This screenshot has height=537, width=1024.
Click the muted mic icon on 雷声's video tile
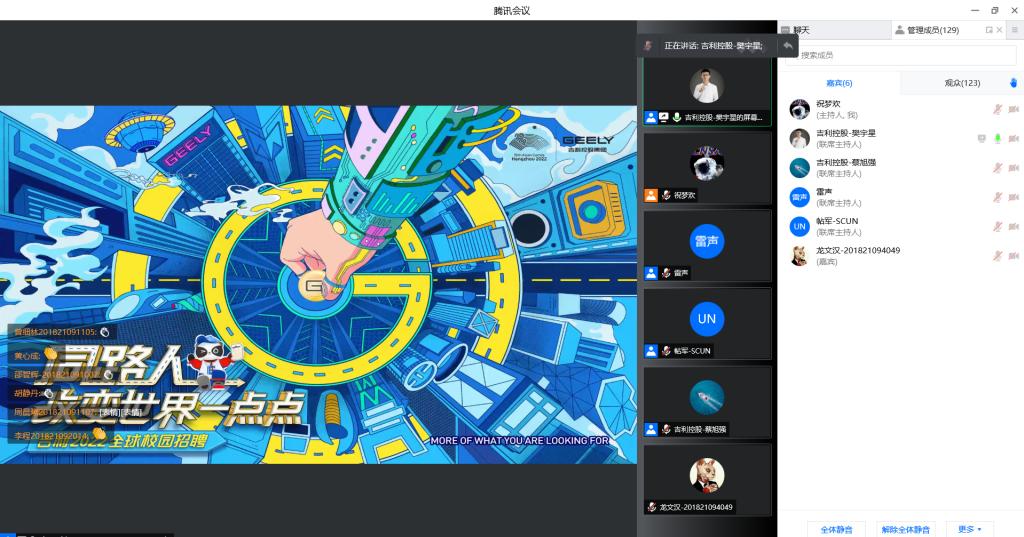tap(666, 273)
